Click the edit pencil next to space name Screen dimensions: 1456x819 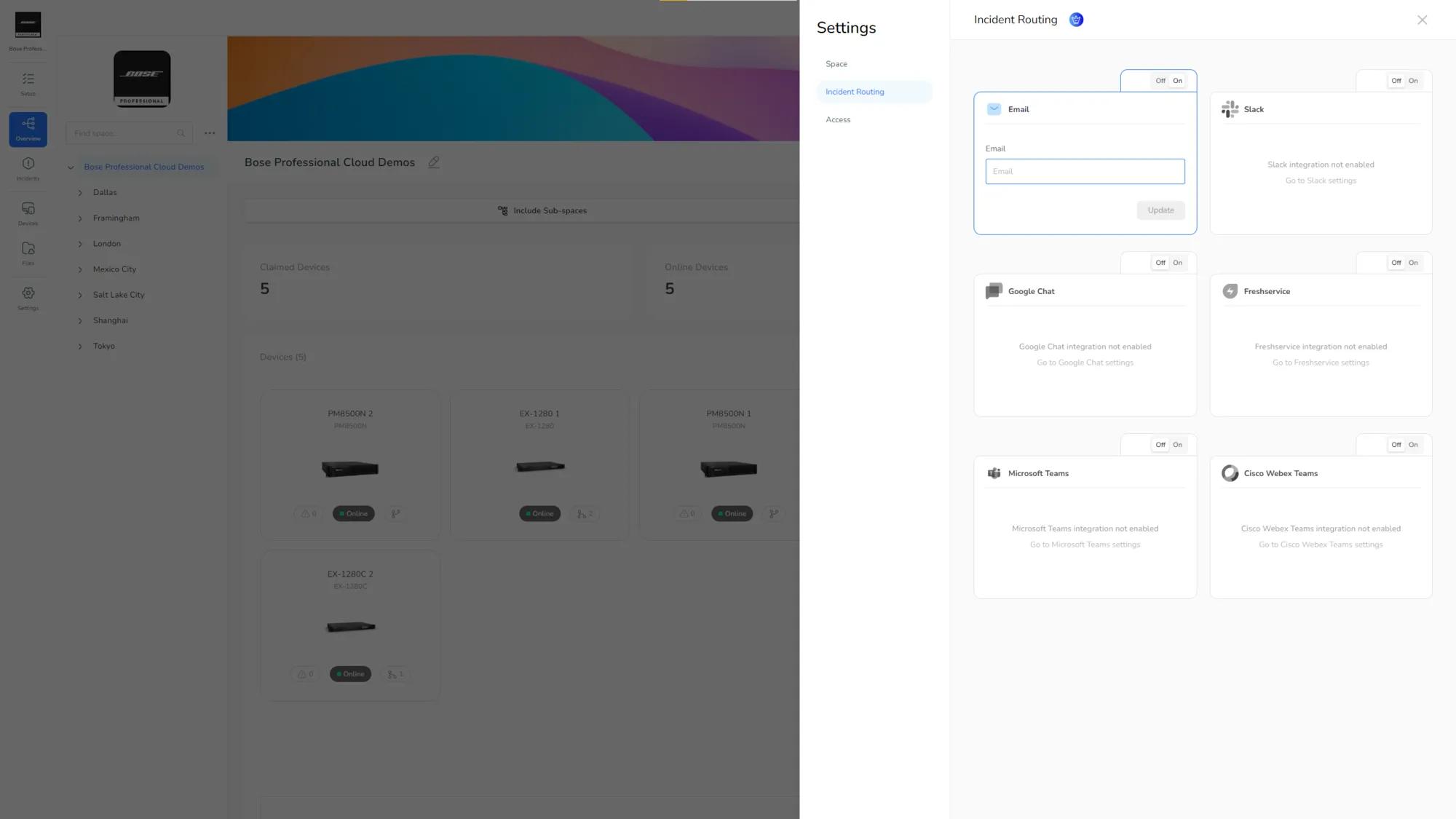(433, 162)
